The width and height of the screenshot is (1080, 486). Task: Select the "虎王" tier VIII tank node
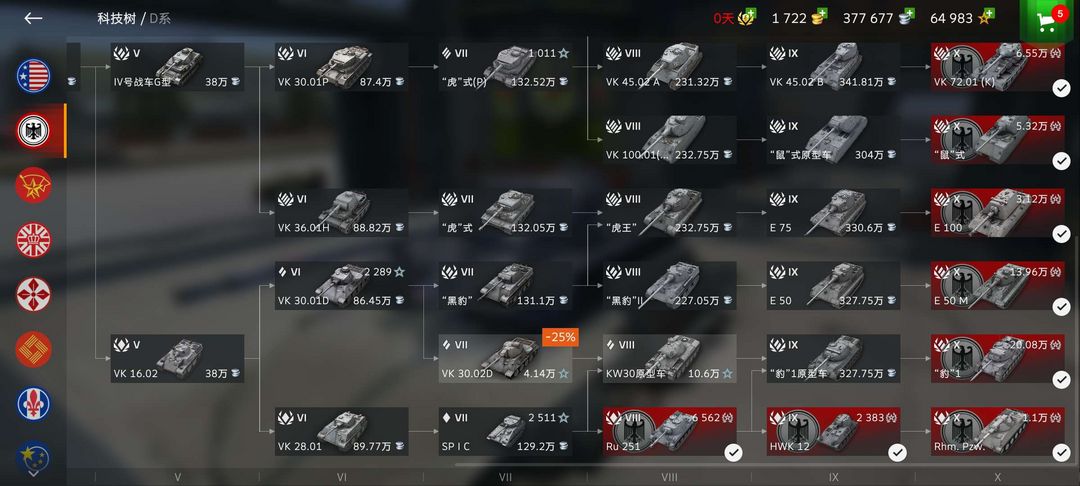[669, 213]
